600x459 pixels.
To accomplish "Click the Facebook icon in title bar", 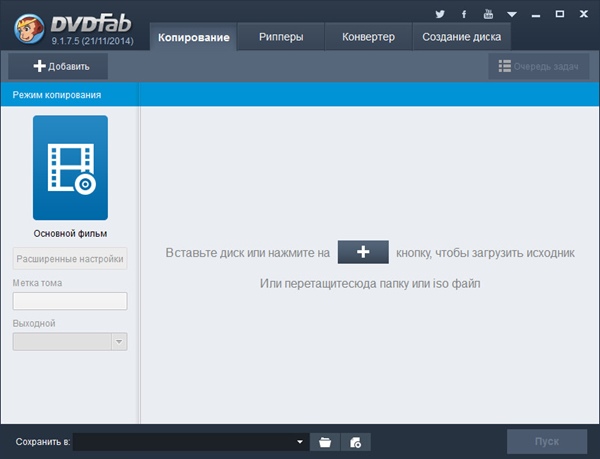I will tap(464, 14).
